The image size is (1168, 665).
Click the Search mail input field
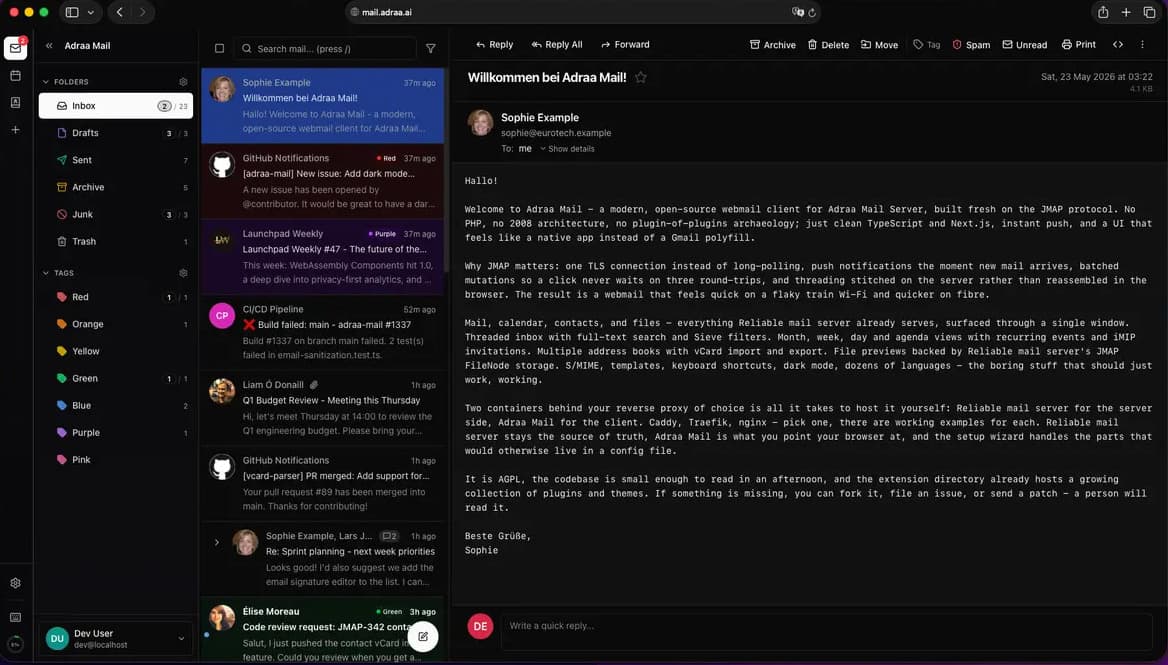point(326,48)
